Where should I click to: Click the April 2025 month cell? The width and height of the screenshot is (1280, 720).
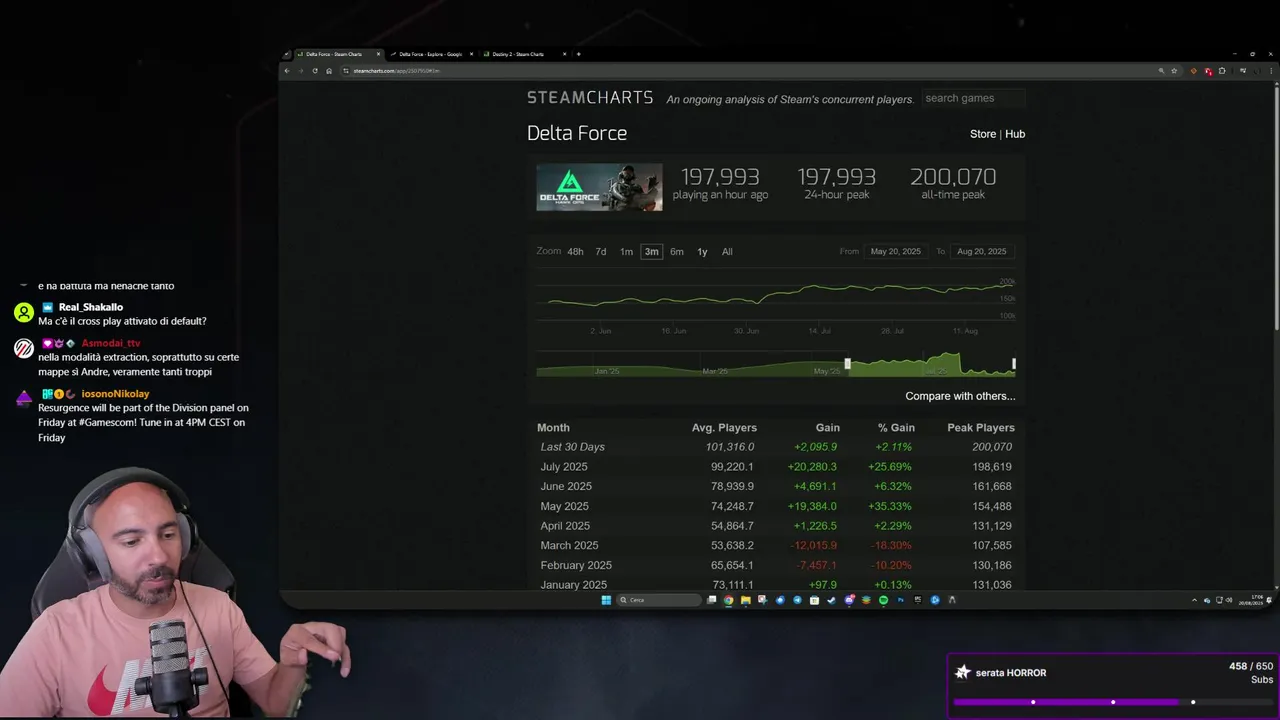(x=565, y=526)
